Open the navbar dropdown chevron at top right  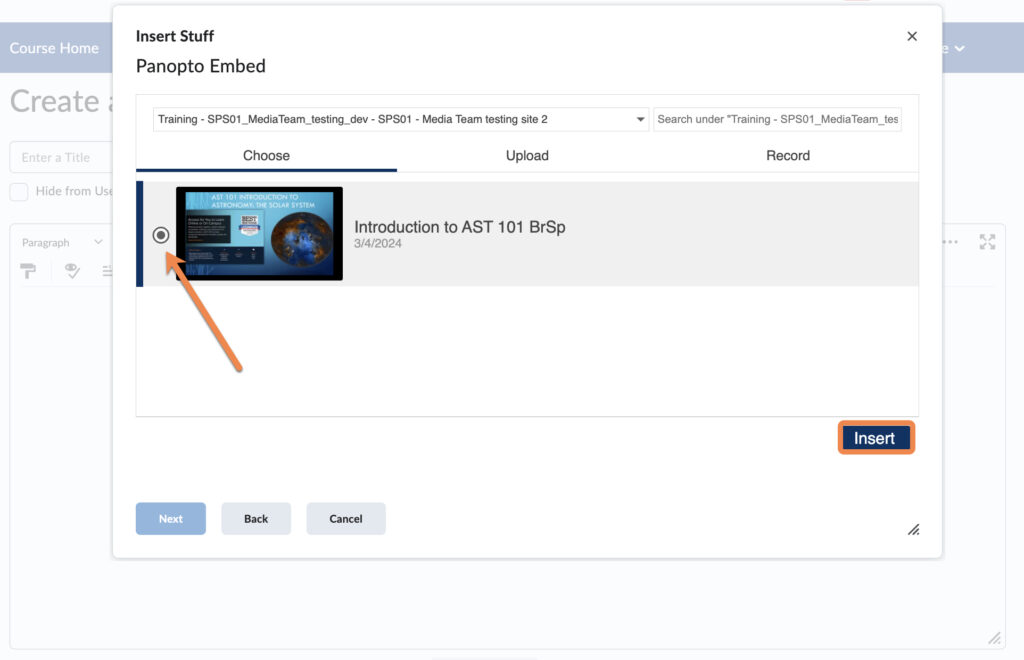coord(957,47)
